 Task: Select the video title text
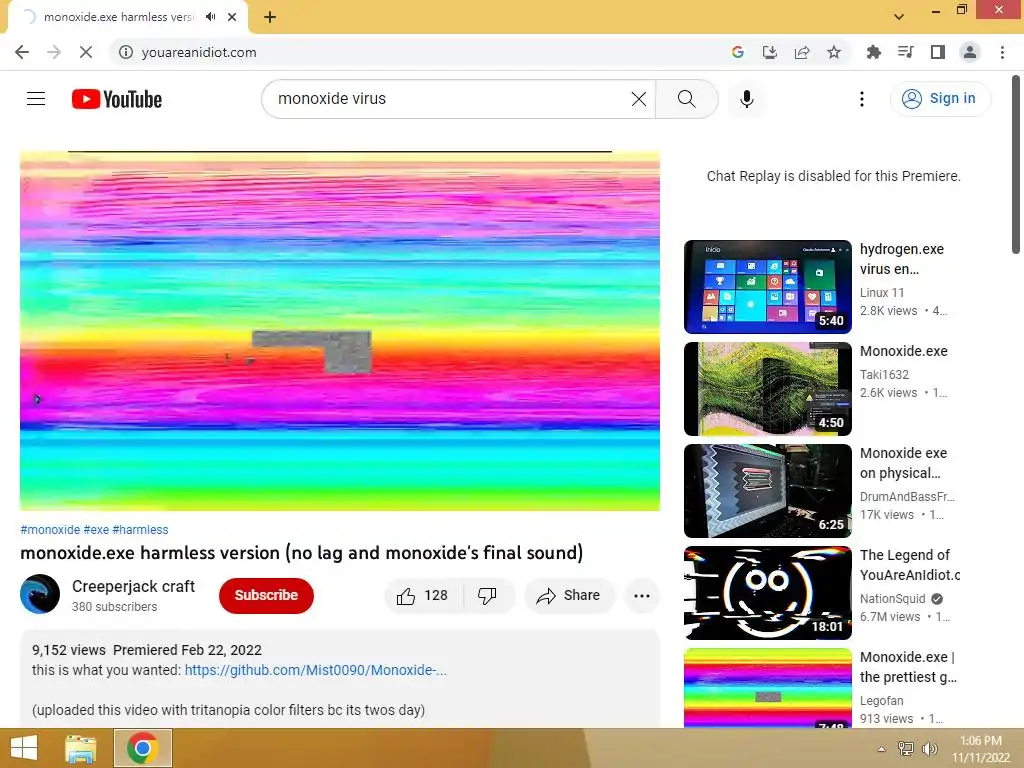302,553
